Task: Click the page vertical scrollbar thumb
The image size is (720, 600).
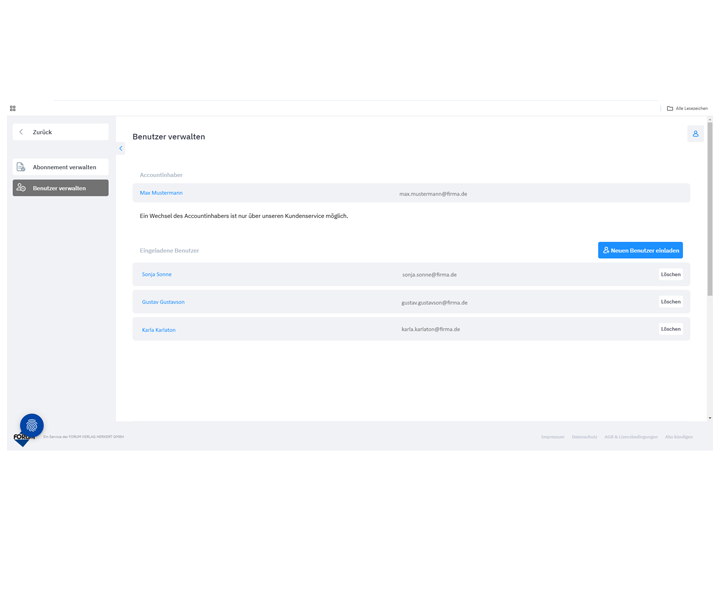Action: pos(710,209)
